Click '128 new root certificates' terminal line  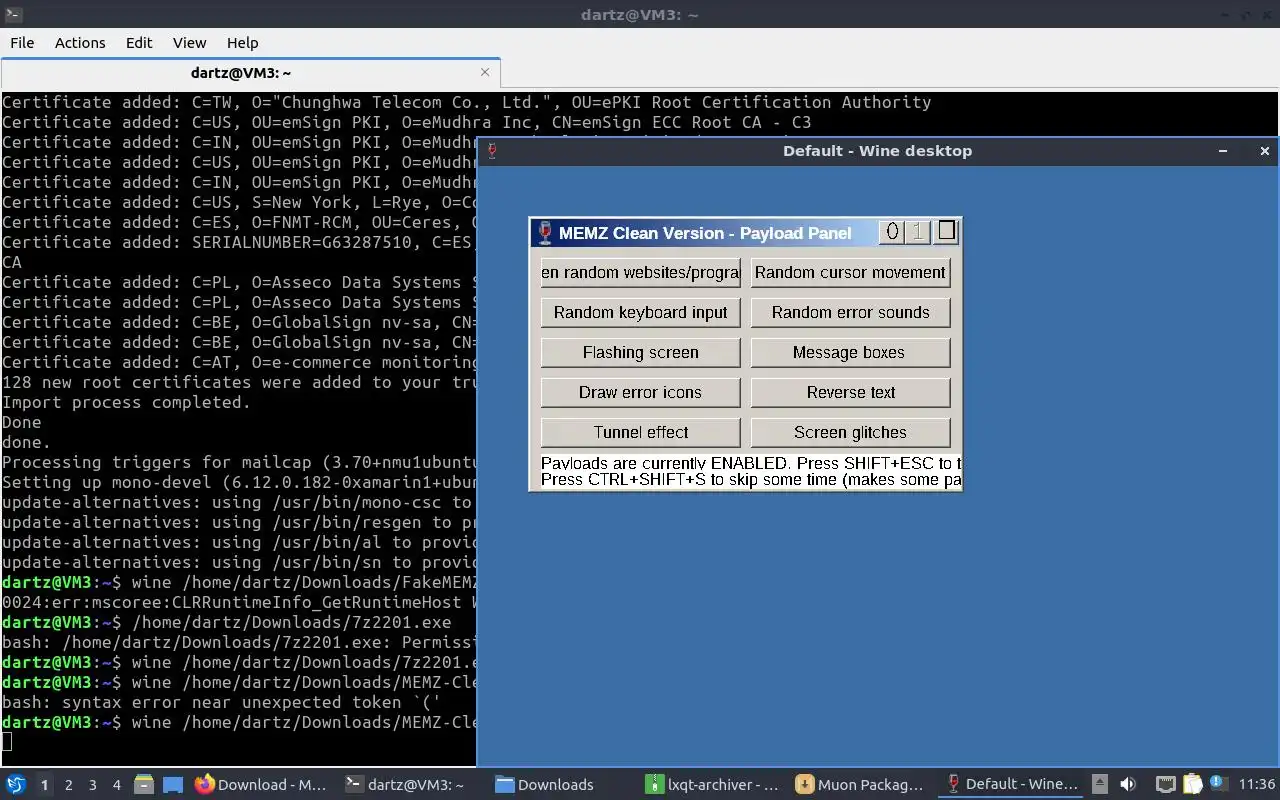coord(238,382)
